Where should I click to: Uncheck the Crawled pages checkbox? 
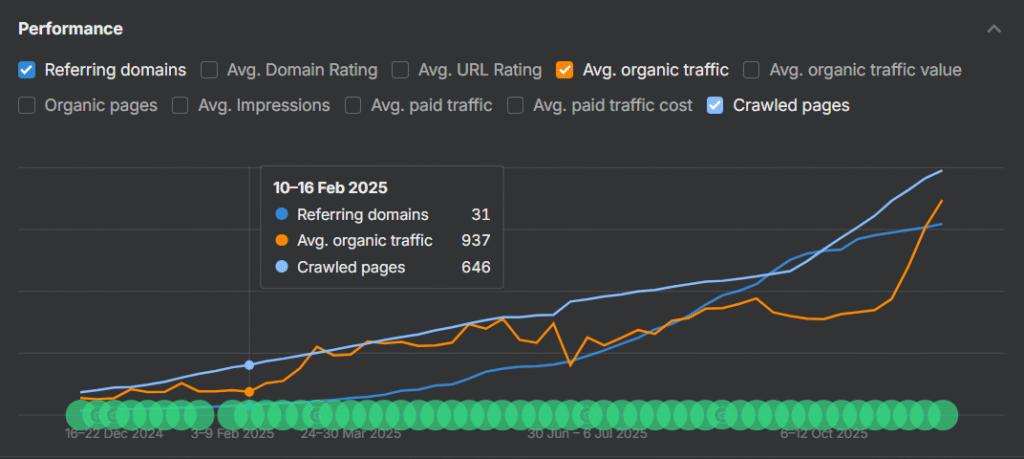coord(716,105)
